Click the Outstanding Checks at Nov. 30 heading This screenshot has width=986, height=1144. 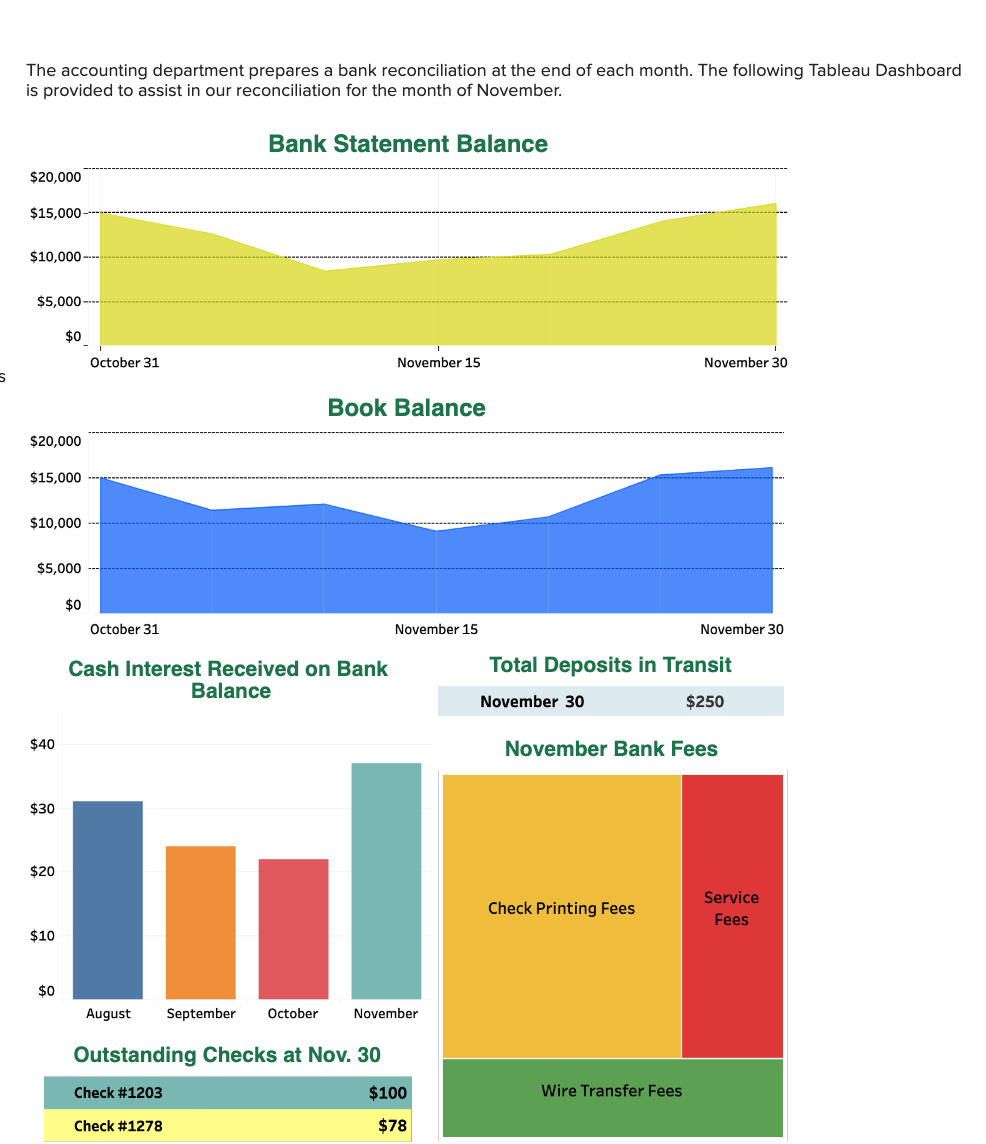point(227,1054)
